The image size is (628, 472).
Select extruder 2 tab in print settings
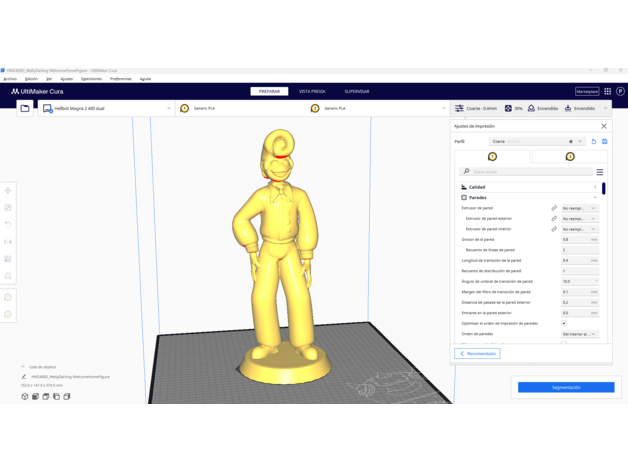point(569,157)
